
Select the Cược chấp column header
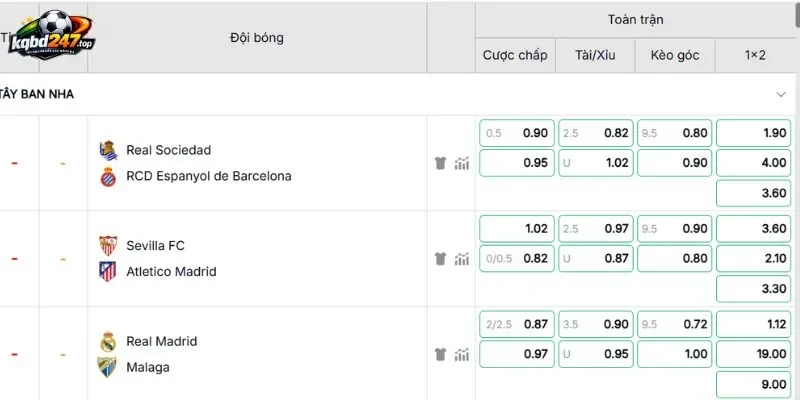pos(515,55)
